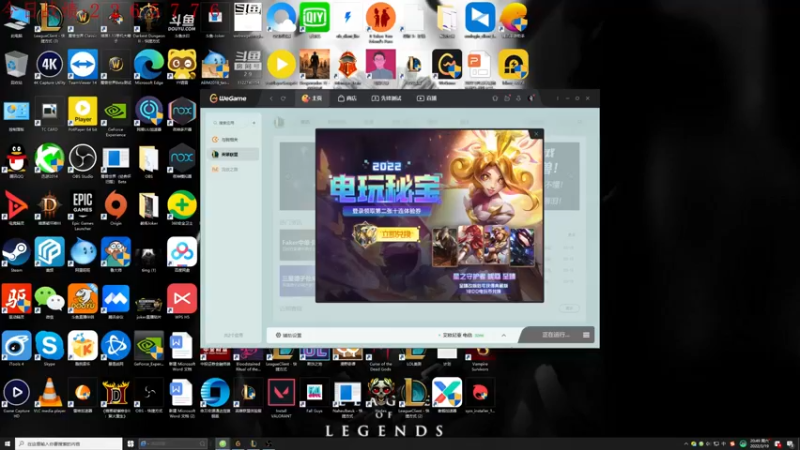The height and width of the screenshot is (450, 800).
Task: Open iQIYI green desktop icon
Action: (x=314, y=20)
